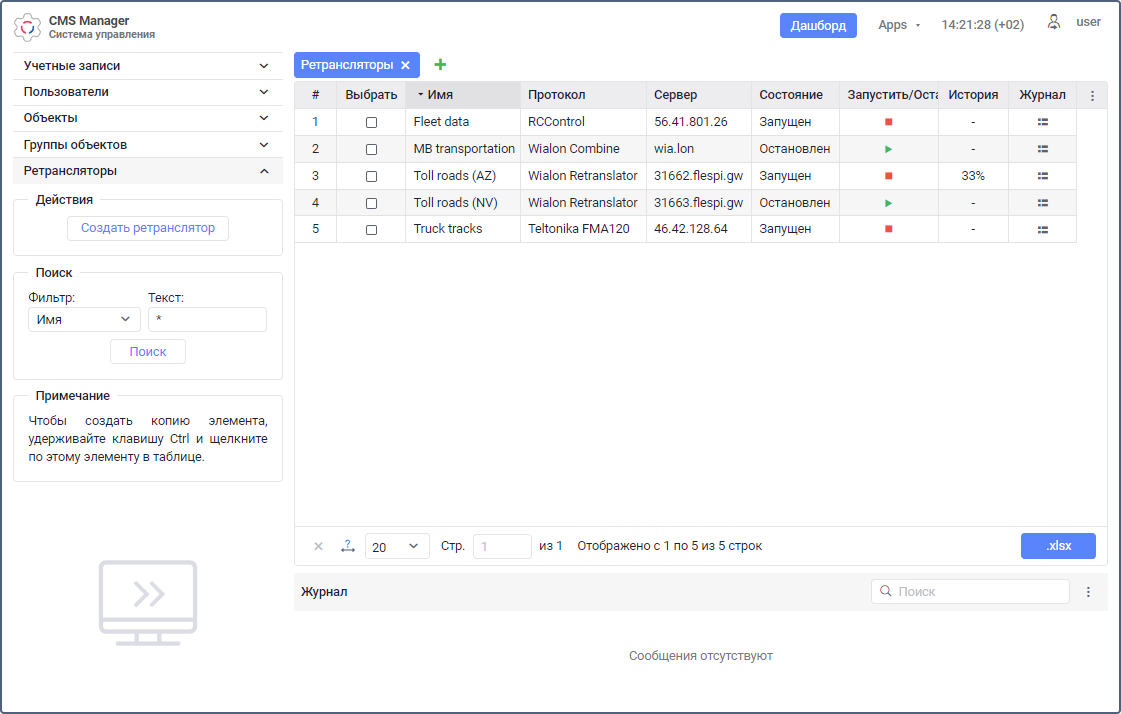
Task: Start the MB transportation retranslator
Action: tap(888, 149)
